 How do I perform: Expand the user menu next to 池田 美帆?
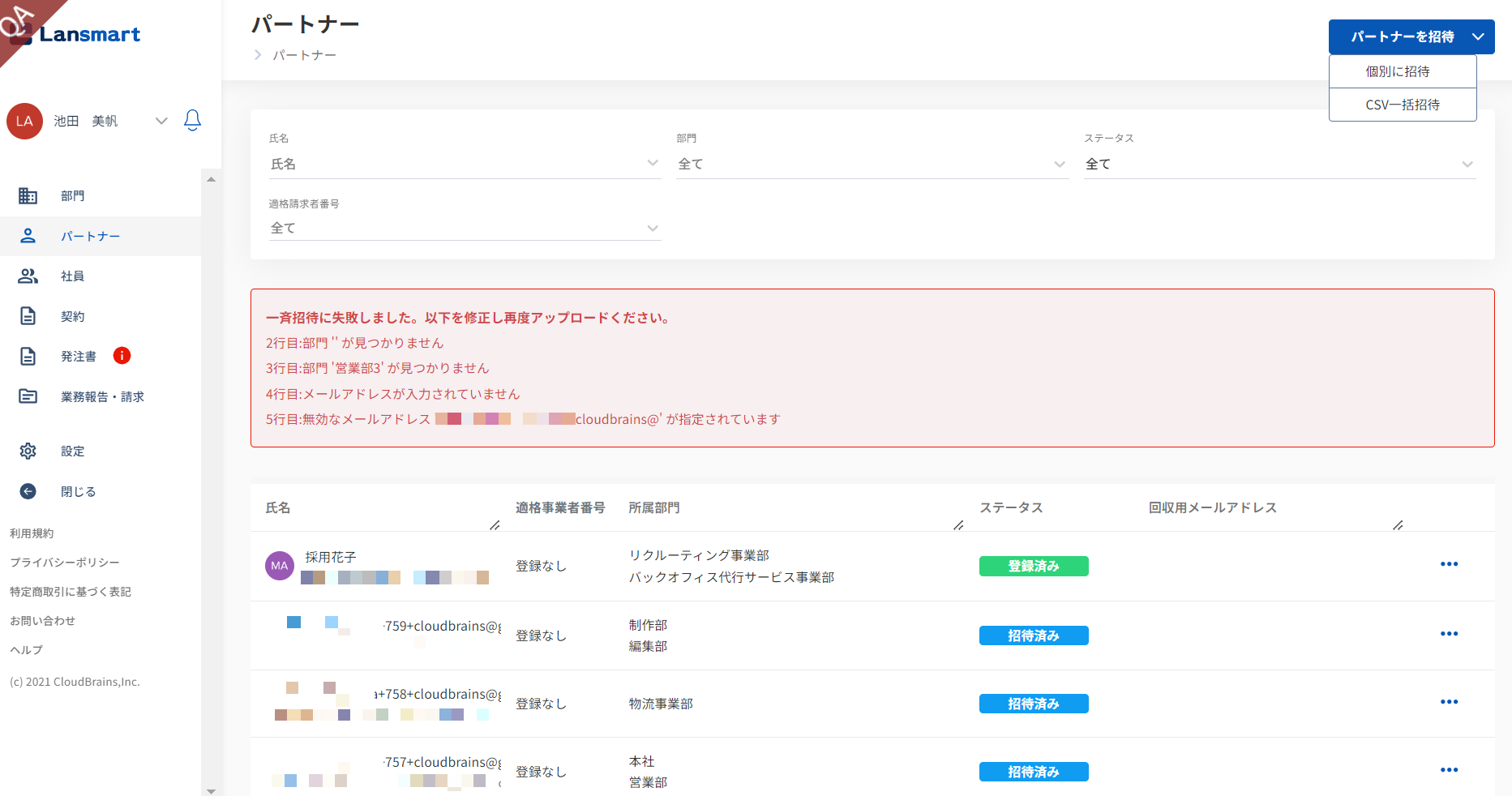tap(161, 121)
